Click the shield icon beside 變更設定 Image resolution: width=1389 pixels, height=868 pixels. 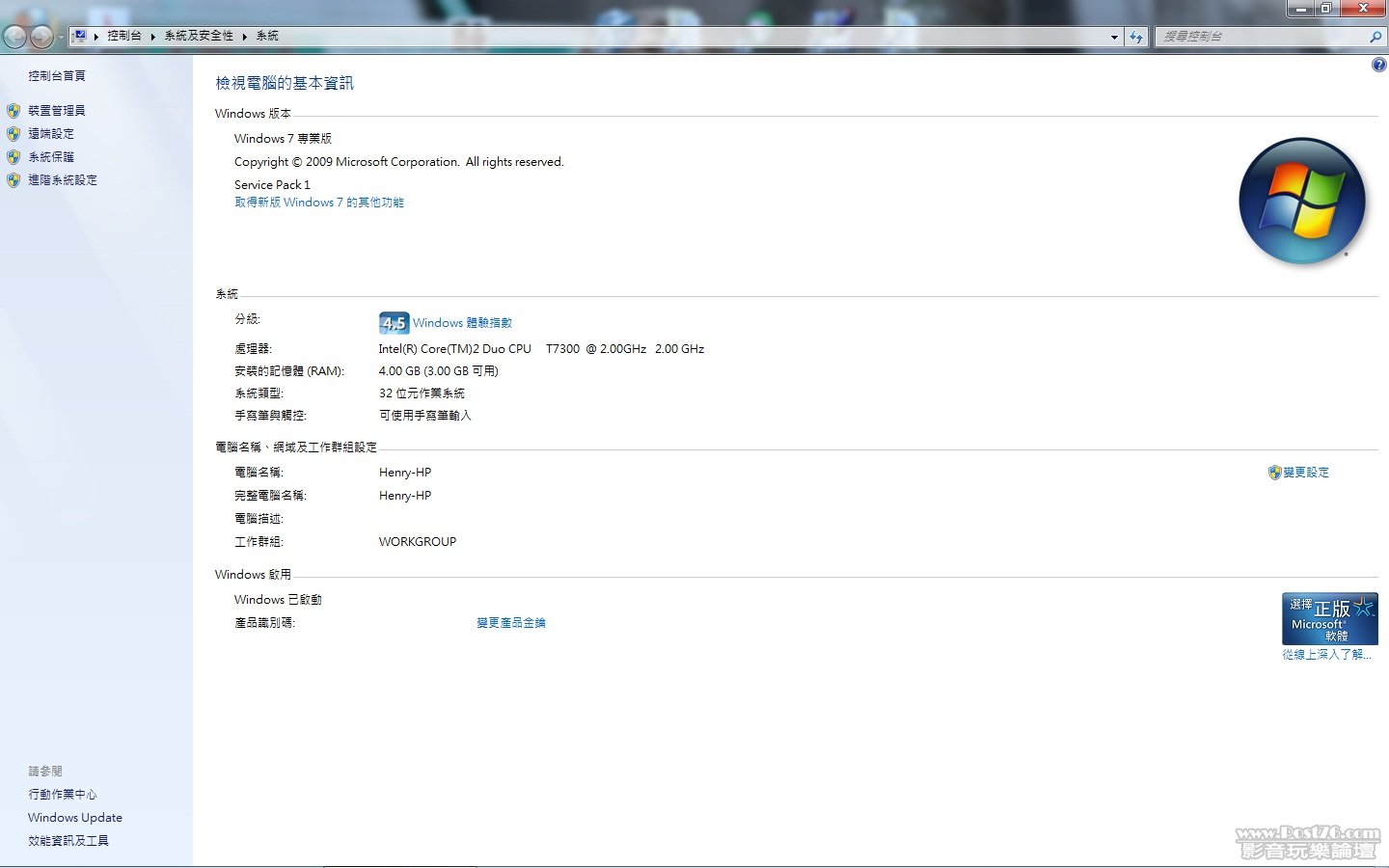coord(1275,473)
